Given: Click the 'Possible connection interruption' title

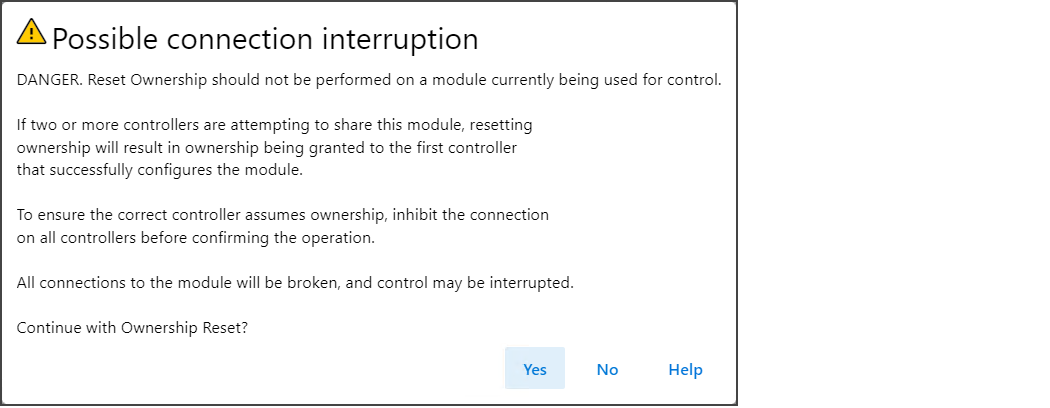Looking at the screenshot, I should [265, 40].
